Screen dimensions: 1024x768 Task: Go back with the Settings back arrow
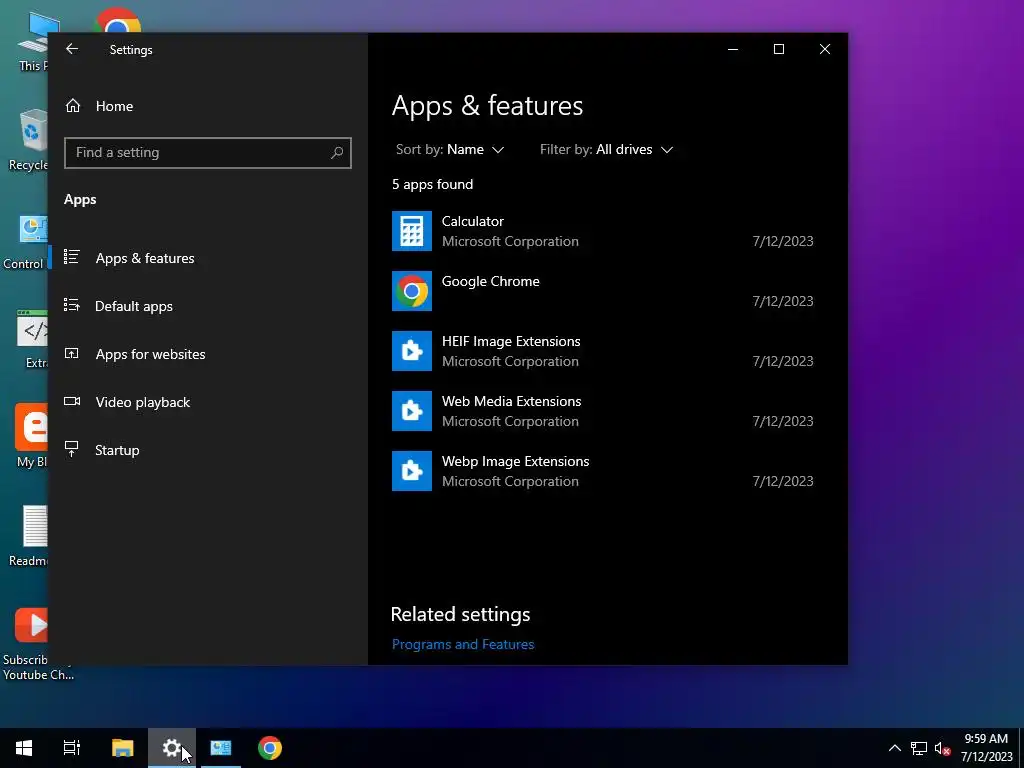pyautogui.click(x=72, y=49)
